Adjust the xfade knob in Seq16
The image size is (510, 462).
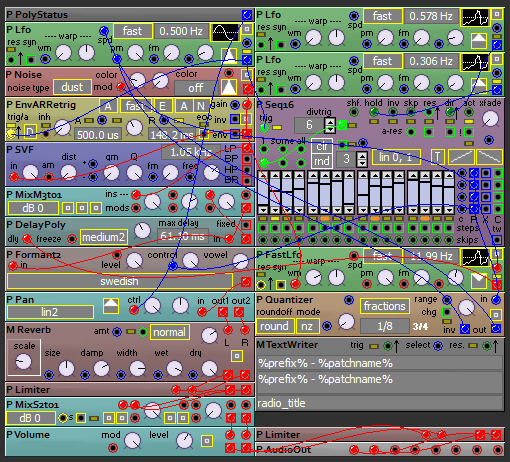pos(490,119)
